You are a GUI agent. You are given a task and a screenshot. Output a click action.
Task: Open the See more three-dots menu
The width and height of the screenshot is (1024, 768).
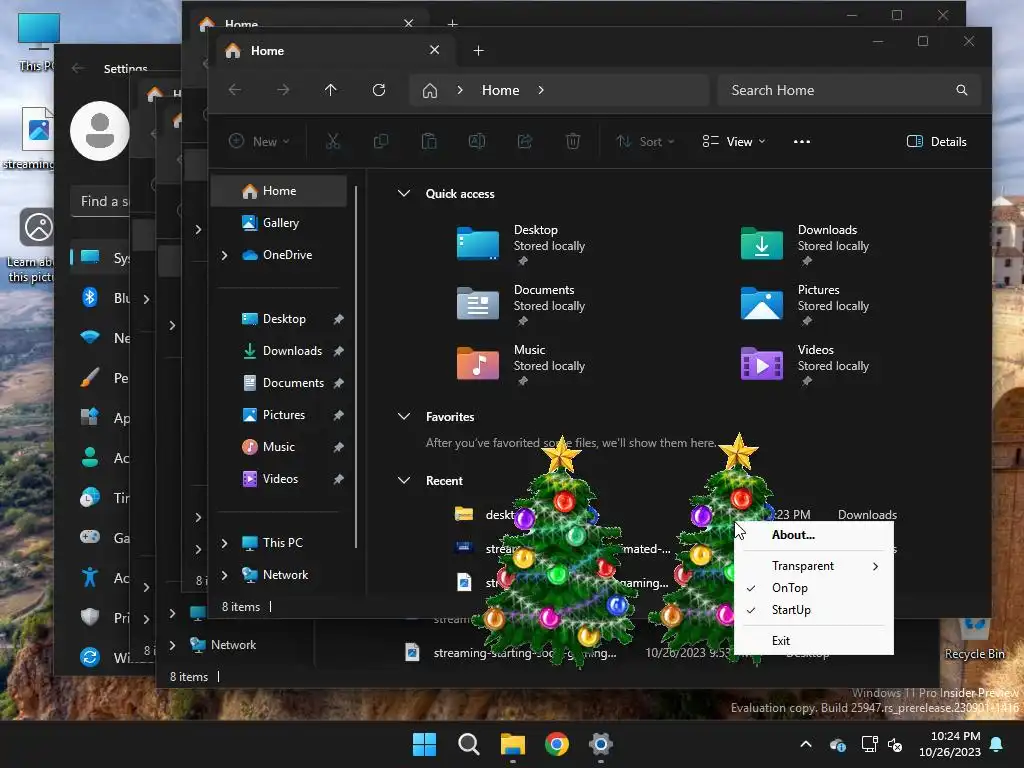point(802,142)
